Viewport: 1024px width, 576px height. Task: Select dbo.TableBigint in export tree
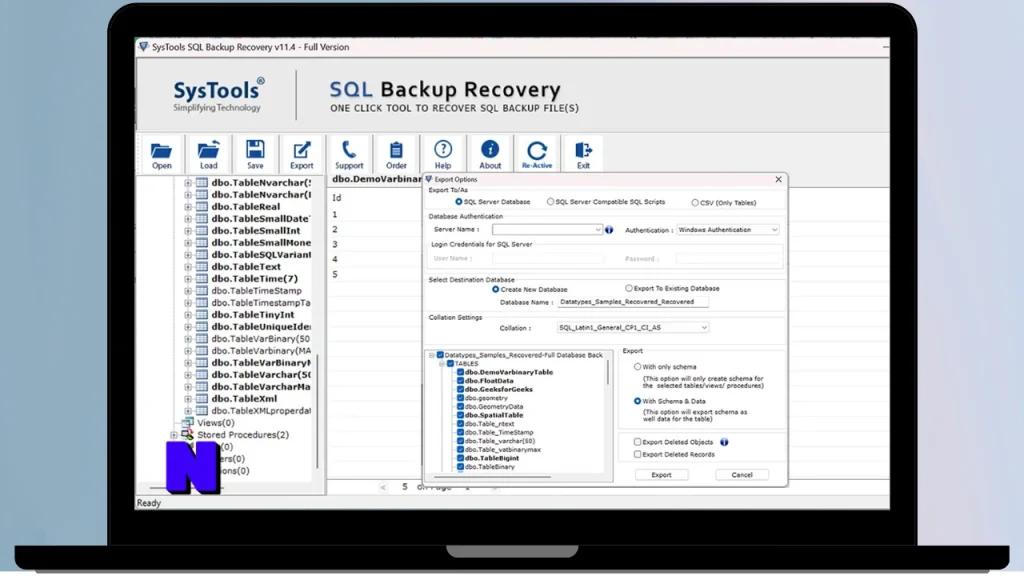[x=492, y=458]
